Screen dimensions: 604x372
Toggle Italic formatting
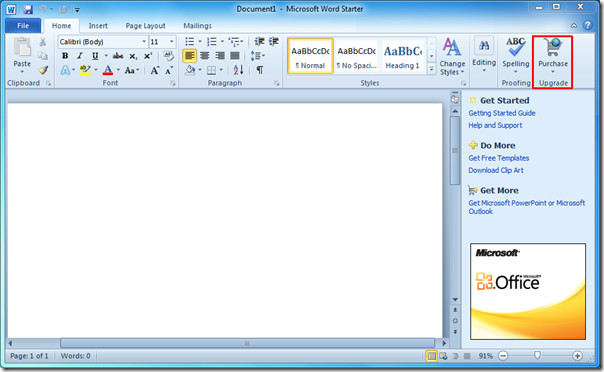tap(80, 56)
